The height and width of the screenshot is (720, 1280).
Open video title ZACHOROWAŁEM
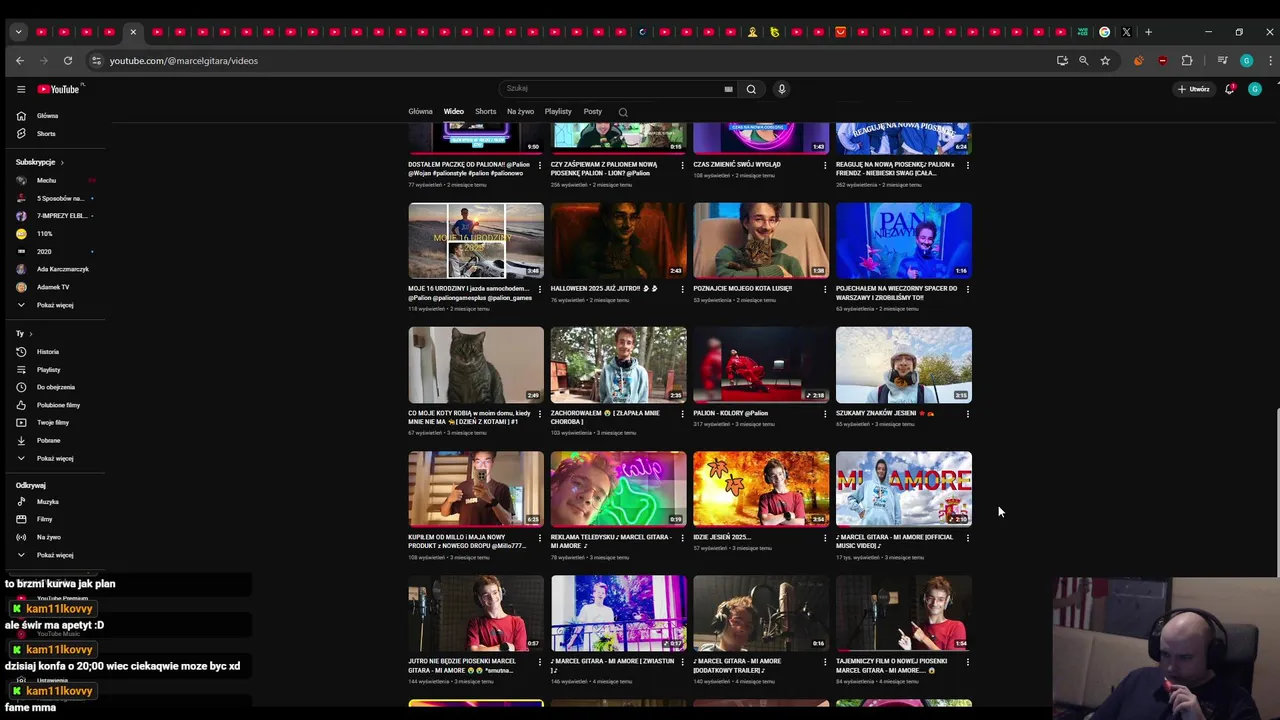click(x=606, y=417)
